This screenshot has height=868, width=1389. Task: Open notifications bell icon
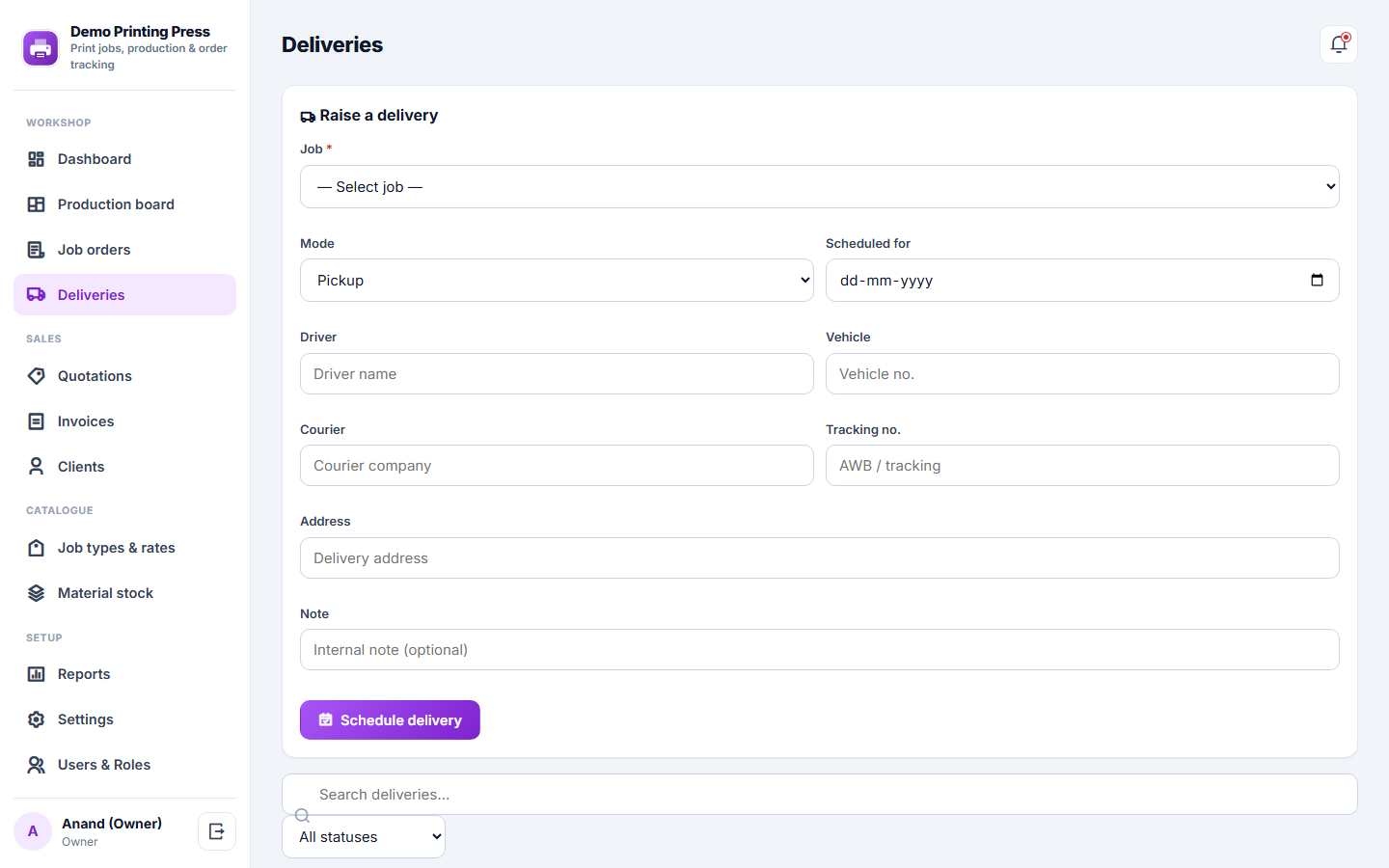pyautogui.click(x=1339, y=44)
